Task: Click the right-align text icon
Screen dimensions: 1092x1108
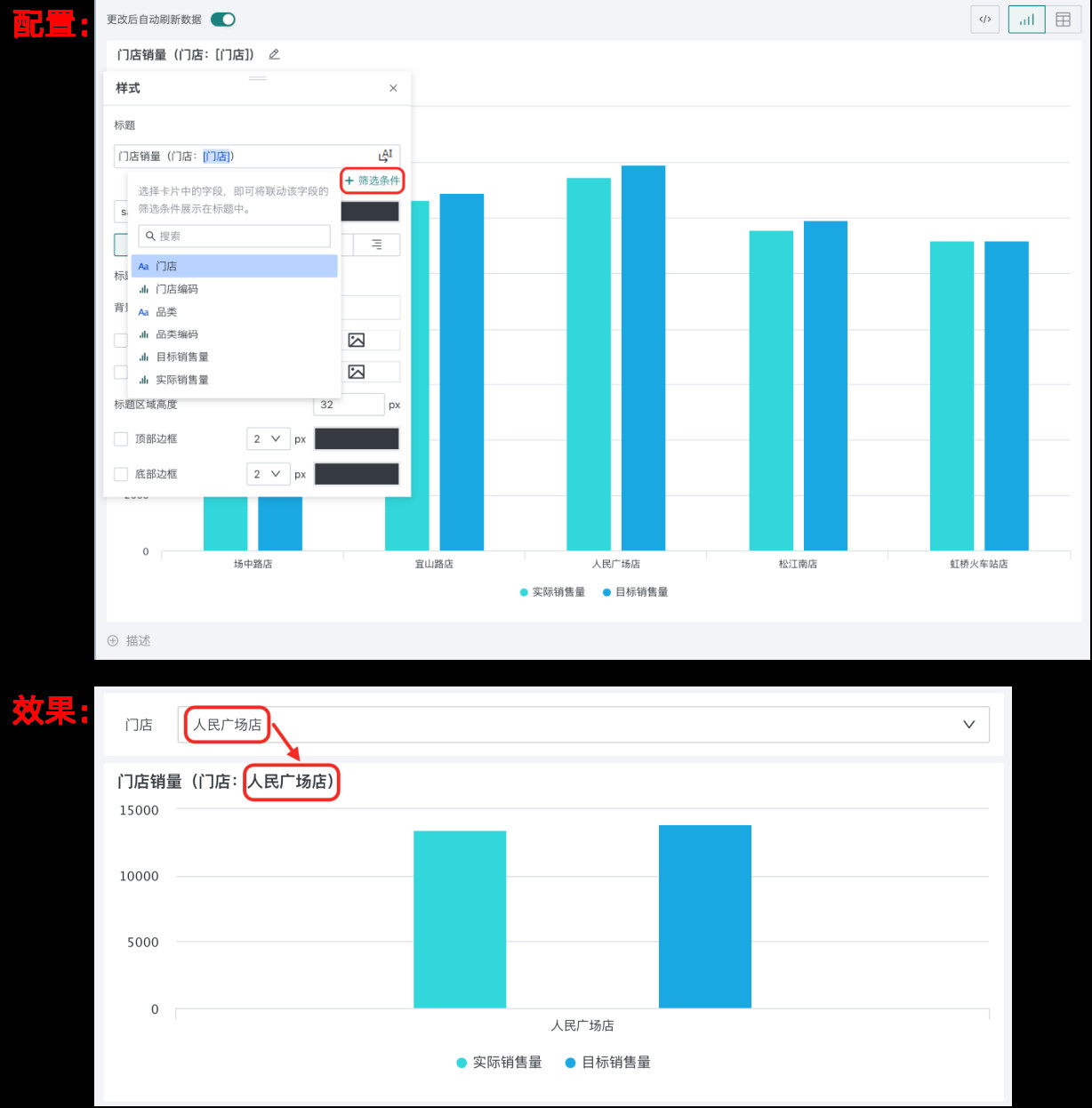Action: click(377, 245)
